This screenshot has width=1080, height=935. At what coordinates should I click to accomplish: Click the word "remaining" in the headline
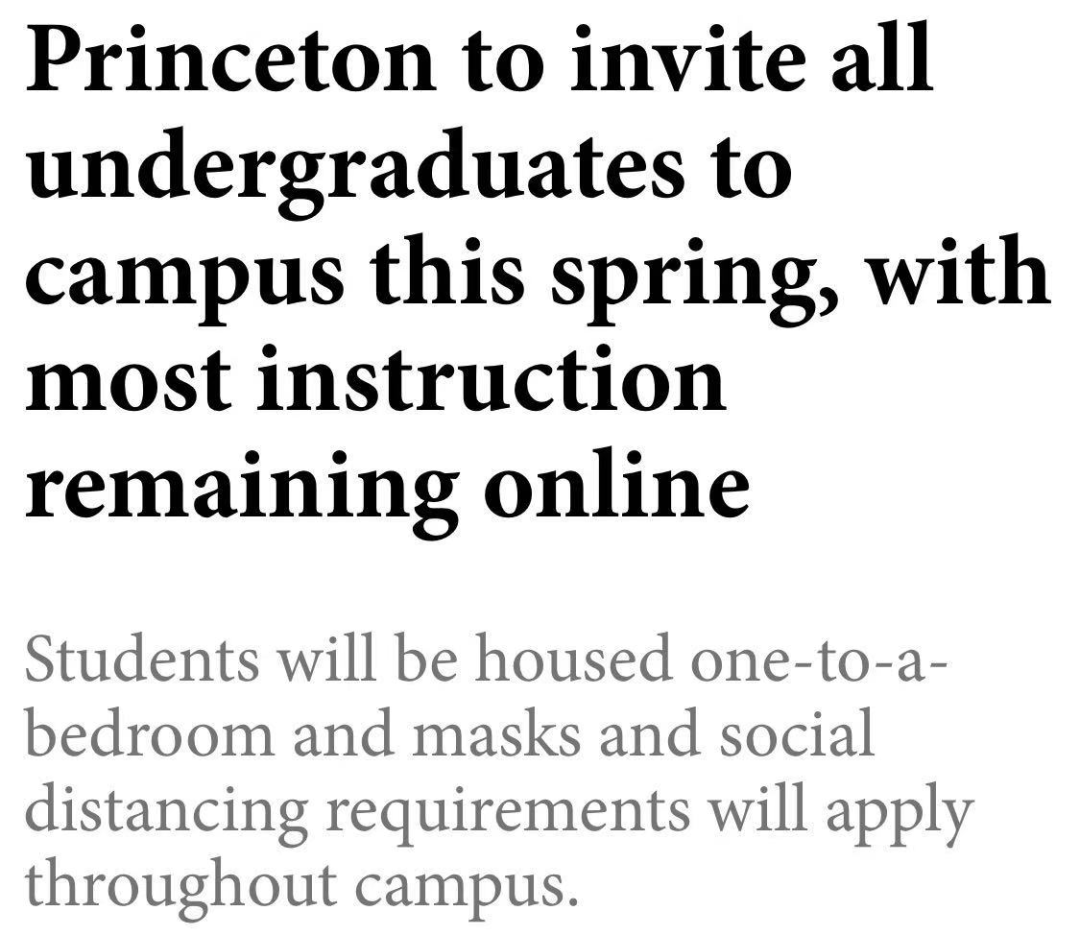pyautogui.click(x=242, y=490)
